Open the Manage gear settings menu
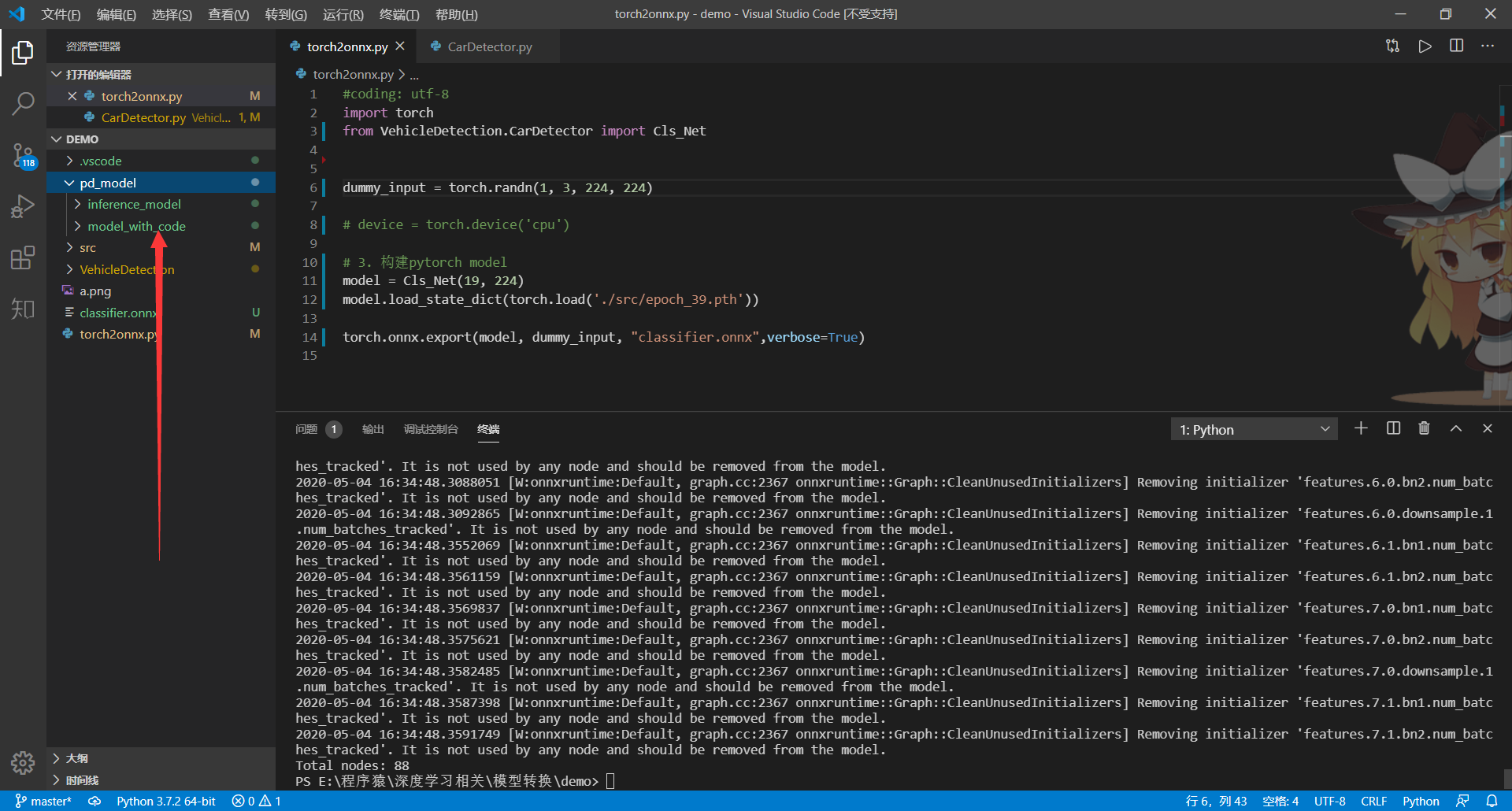The height and width of the screenshot is (811, 1512). coord(23,762)
